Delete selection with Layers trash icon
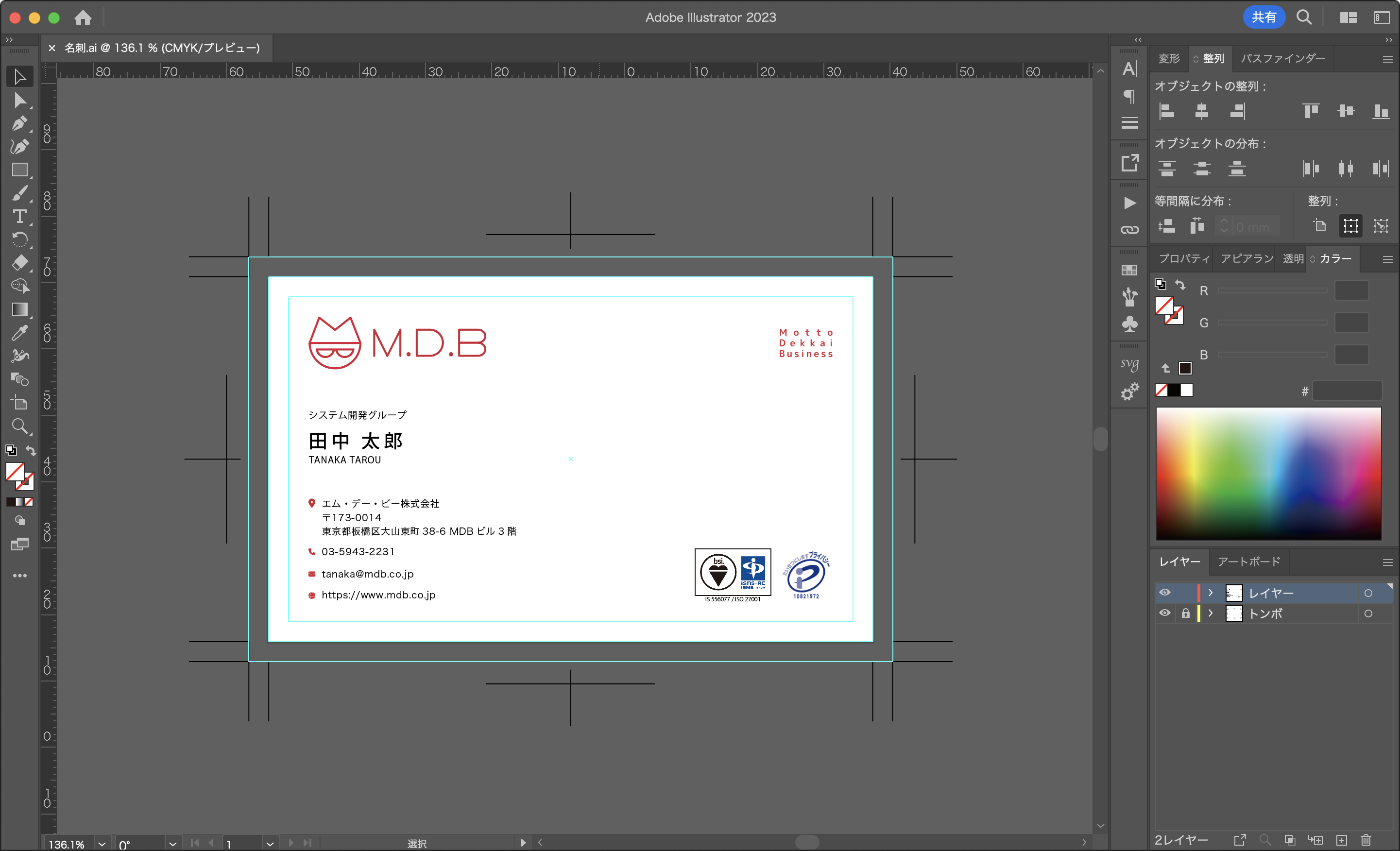The height and width of the screenshot is (851, 1400). (1366, 840)
